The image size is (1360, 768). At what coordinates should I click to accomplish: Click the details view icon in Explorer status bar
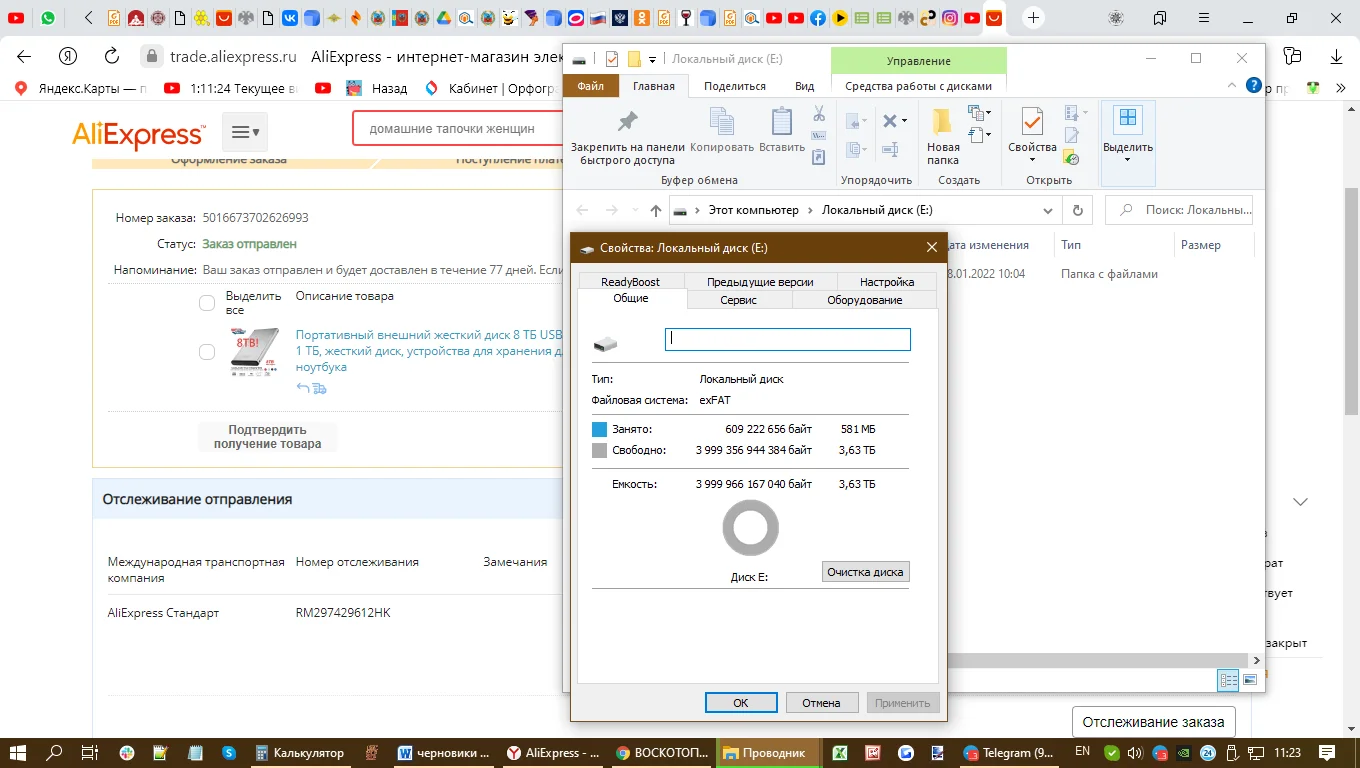(1228, 680)
